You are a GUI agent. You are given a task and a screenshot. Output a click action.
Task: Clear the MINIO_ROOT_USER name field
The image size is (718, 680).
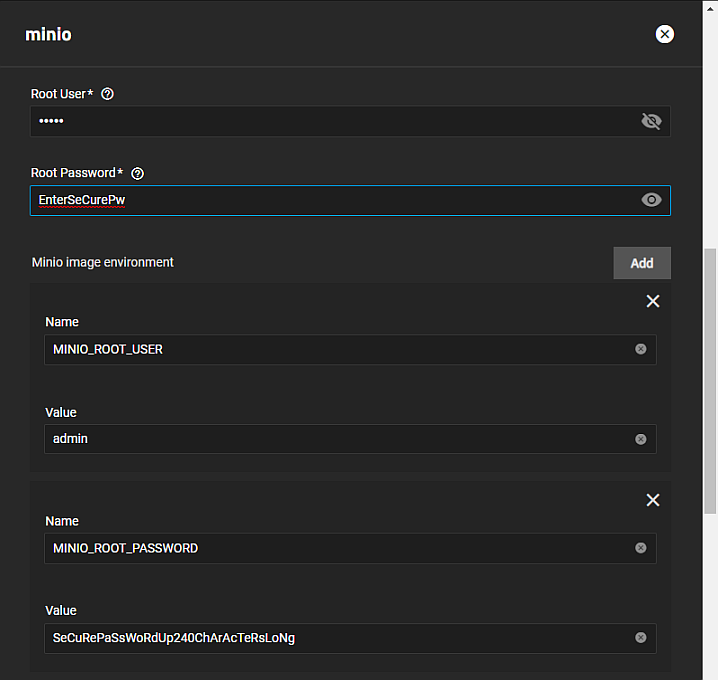tap(641, 349)
